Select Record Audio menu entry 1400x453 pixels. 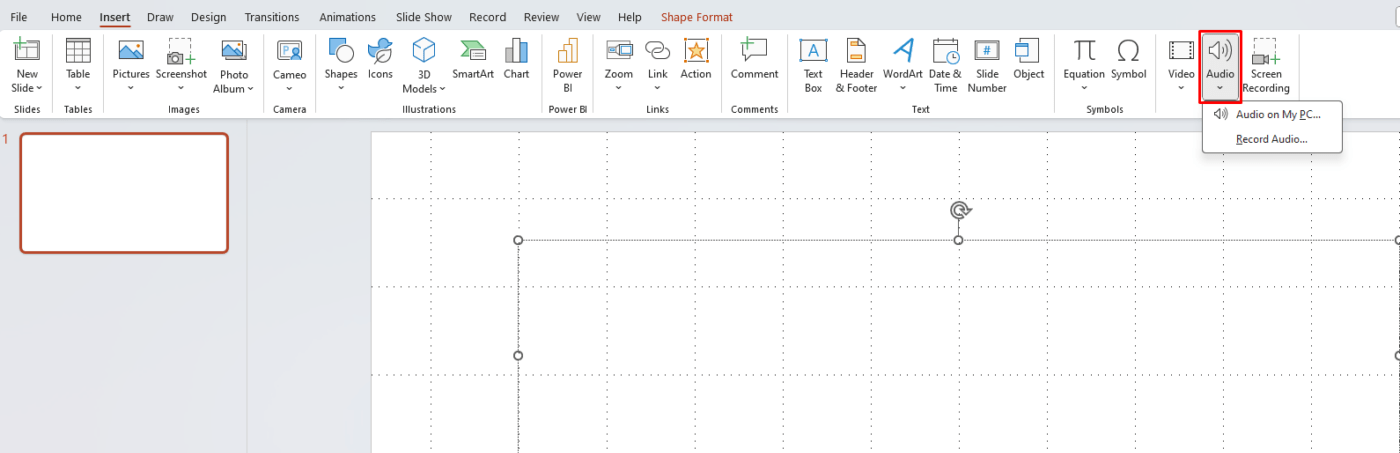click(1271, 139)
